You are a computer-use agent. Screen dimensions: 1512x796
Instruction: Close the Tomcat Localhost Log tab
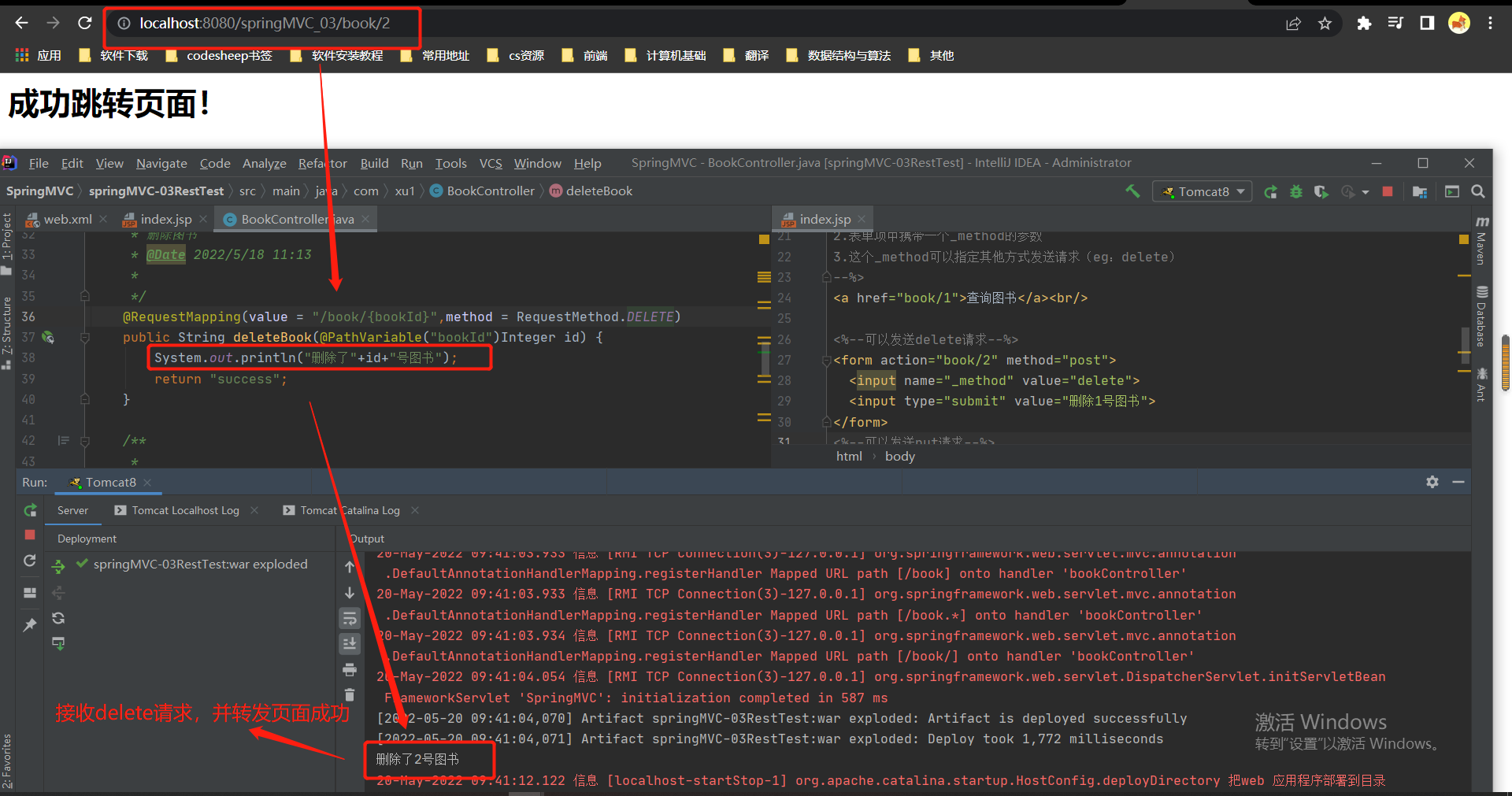pyautogui.click(x=254, y=510)
